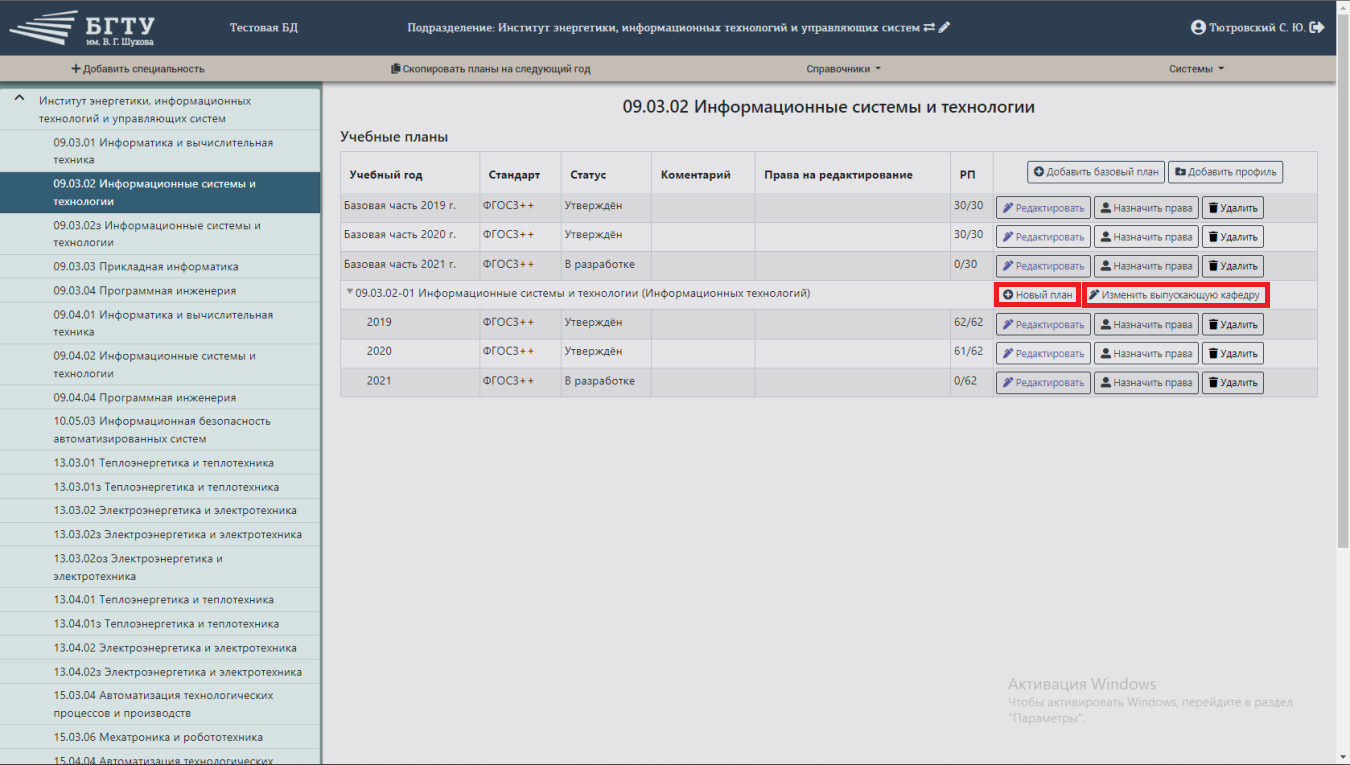Image resolution: width=1350 pixels, height=765 pixels.
Task: Click the BGTU logo in header
Action: tap(82, 28)
